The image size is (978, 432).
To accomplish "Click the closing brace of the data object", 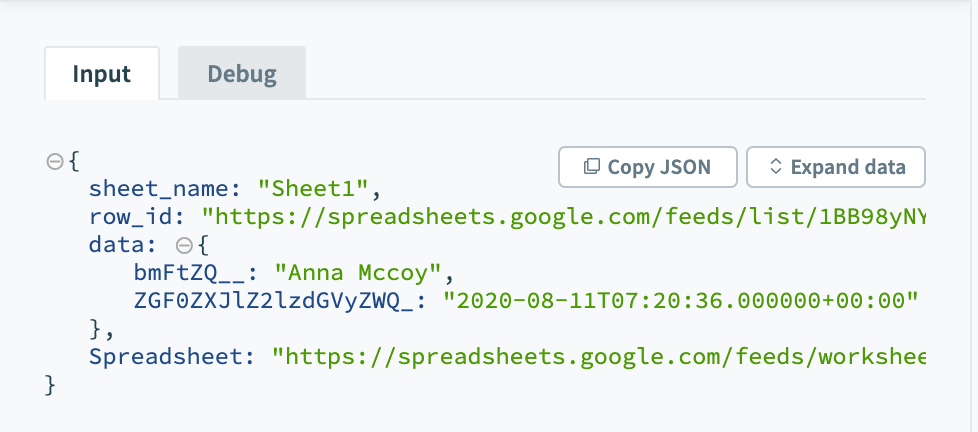I will [96, 328].
